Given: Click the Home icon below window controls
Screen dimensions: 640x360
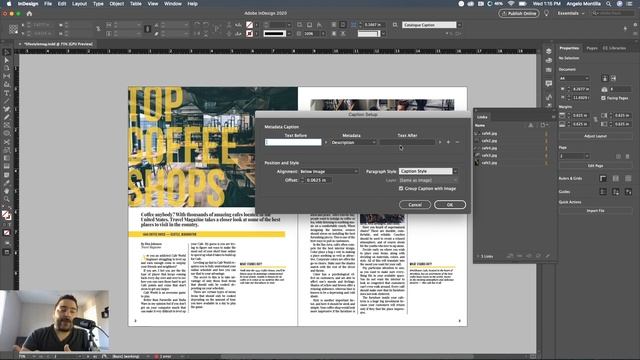Looking at the screenshot, I should [29, 13].
